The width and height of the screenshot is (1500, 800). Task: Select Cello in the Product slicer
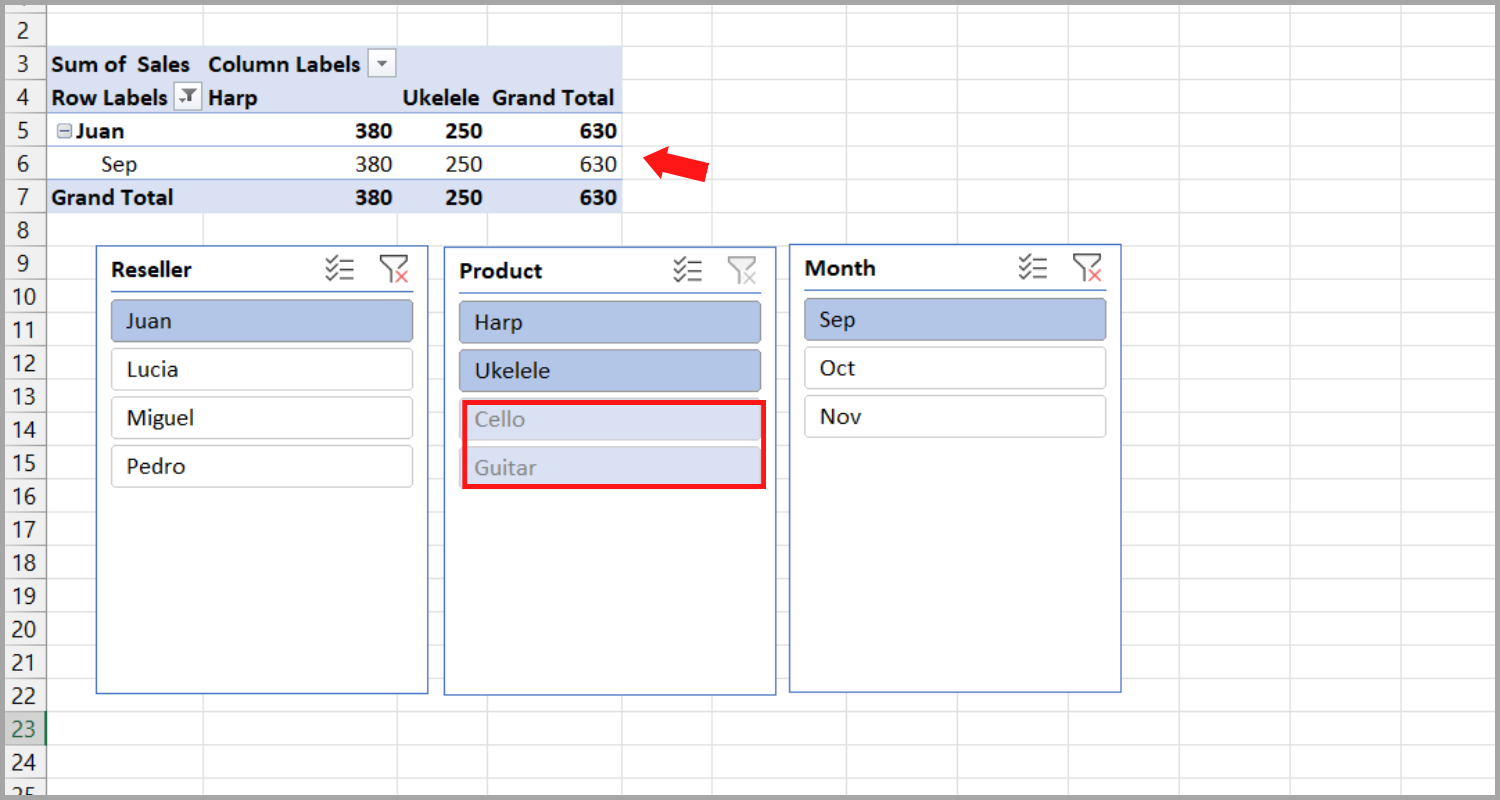[611, 419]
